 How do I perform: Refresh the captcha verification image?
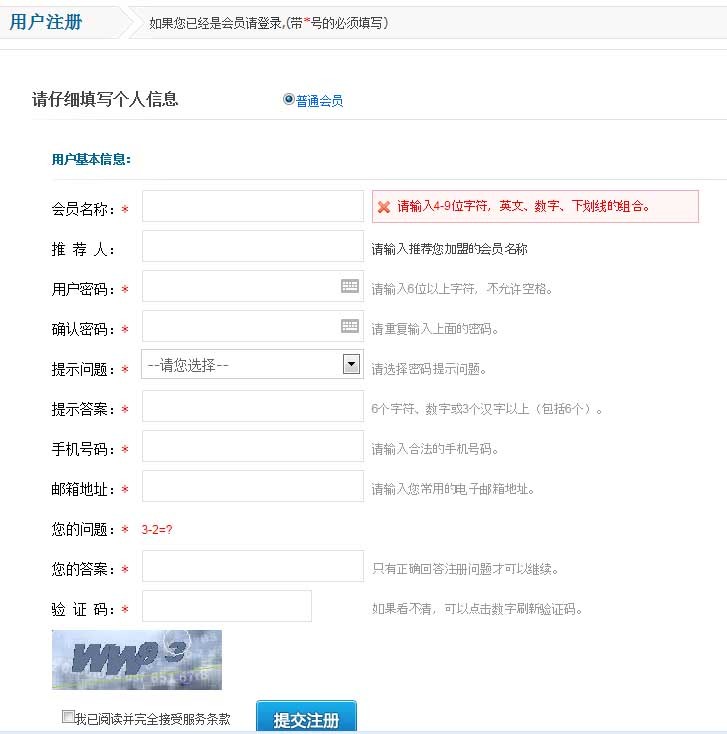click(137, 659)
